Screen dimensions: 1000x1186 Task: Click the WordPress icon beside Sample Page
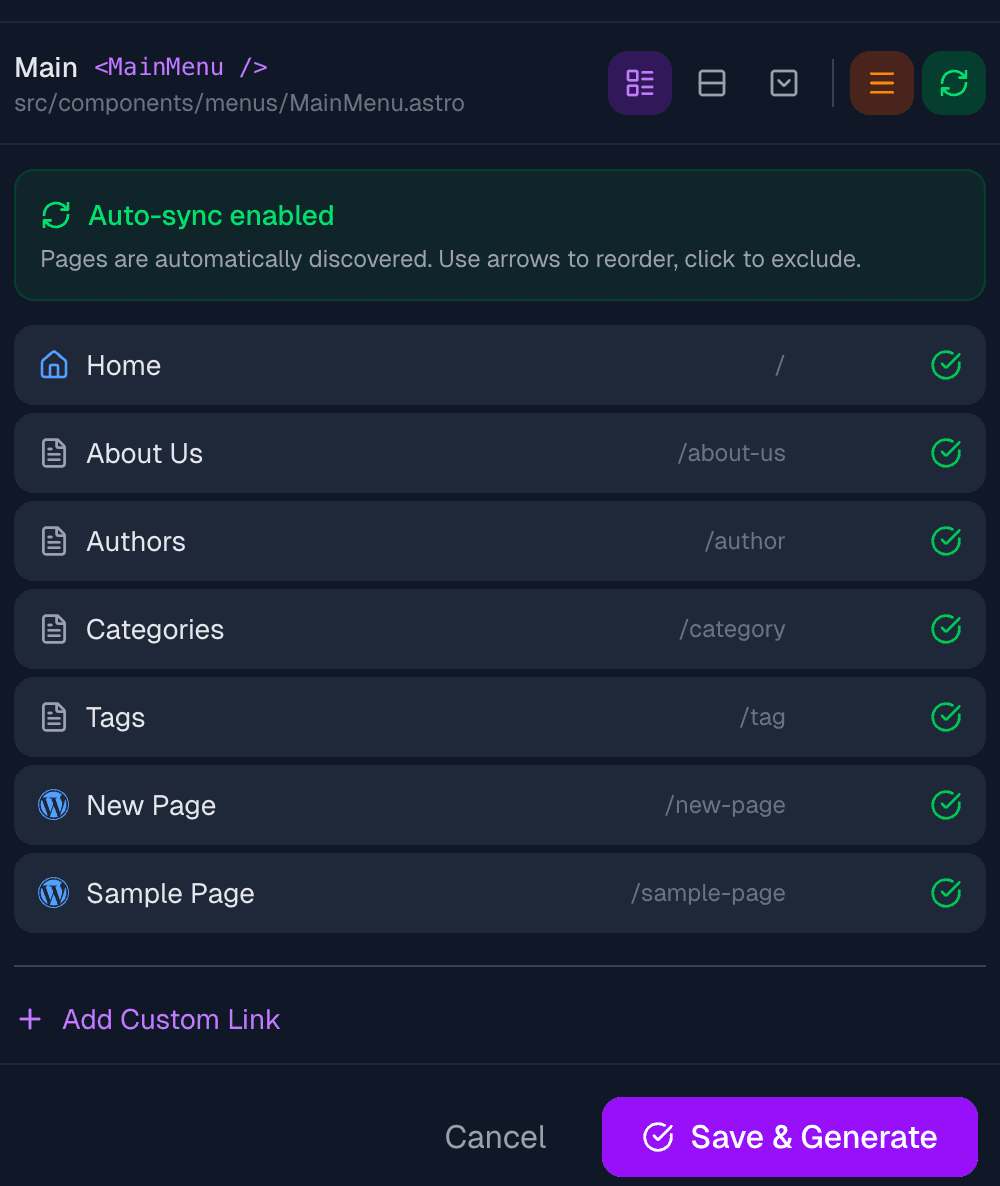(x=53, y=893)
